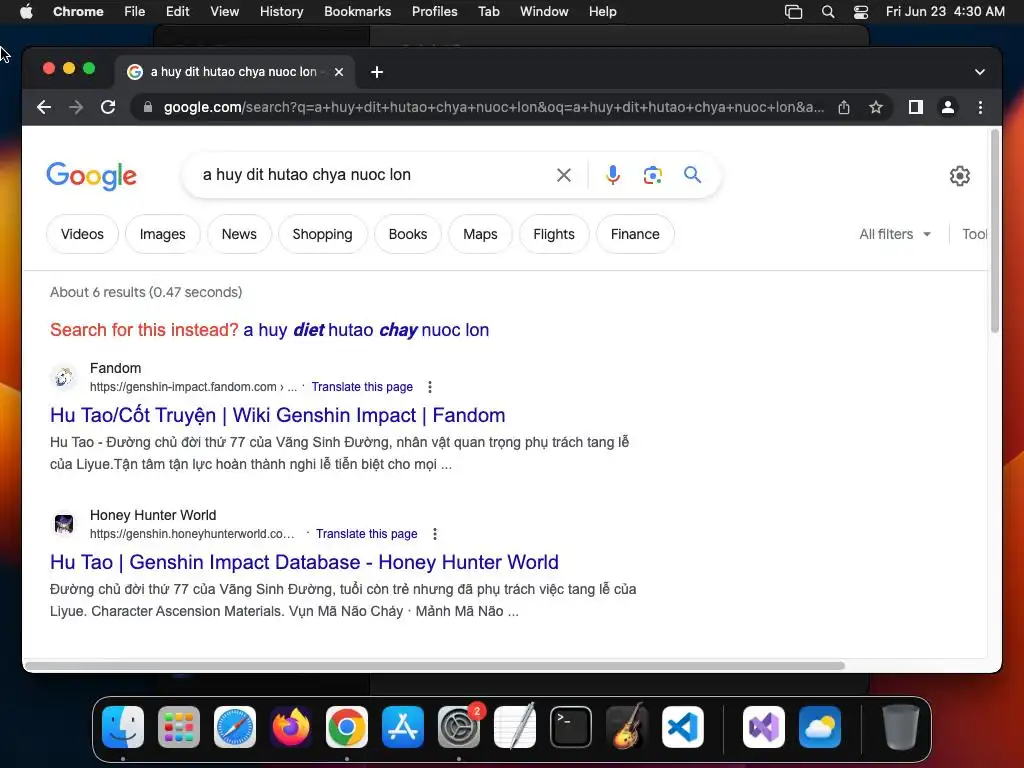Click the Tools button
Screen dimensions: 1024x768
pyautogui.click(x=974, y=234)
